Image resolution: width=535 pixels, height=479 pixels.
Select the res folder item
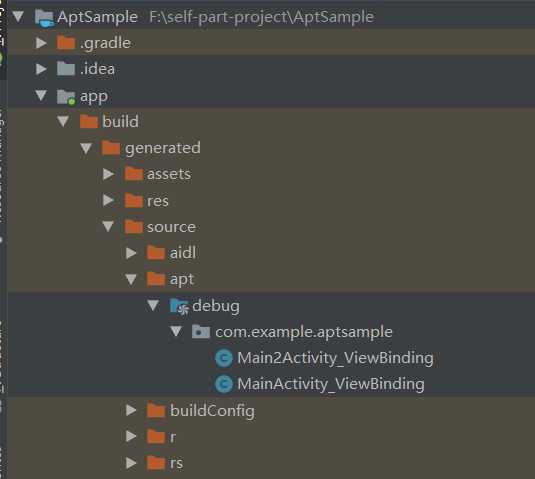146,201
